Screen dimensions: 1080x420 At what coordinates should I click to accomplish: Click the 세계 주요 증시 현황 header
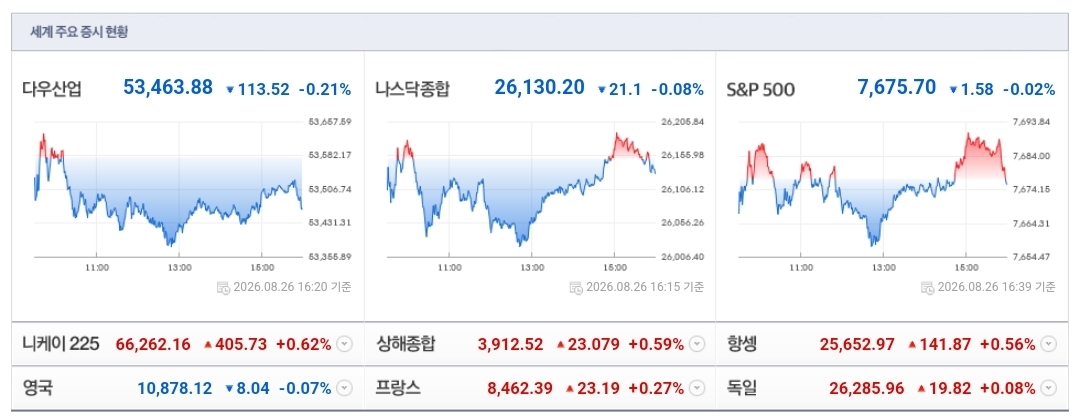[x=79, y=32]
